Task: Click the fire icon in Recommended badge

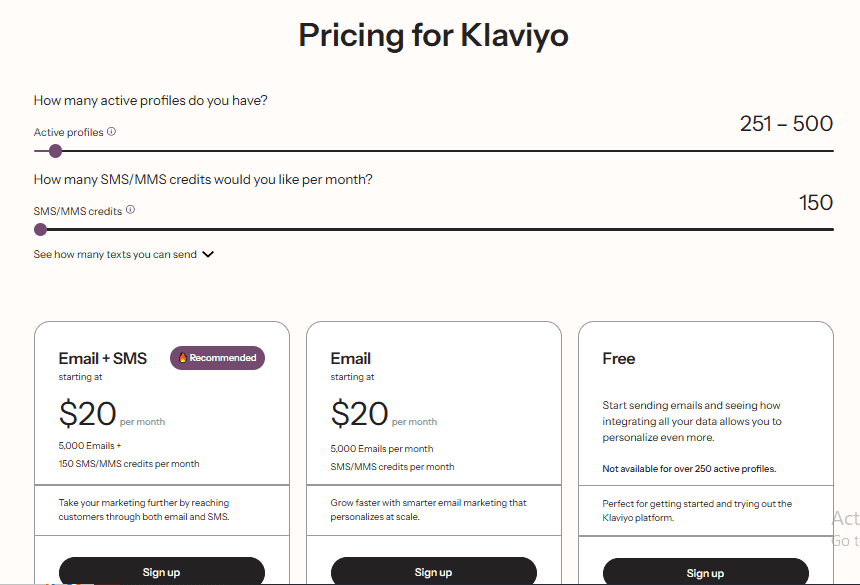Action: click(182, 358)
